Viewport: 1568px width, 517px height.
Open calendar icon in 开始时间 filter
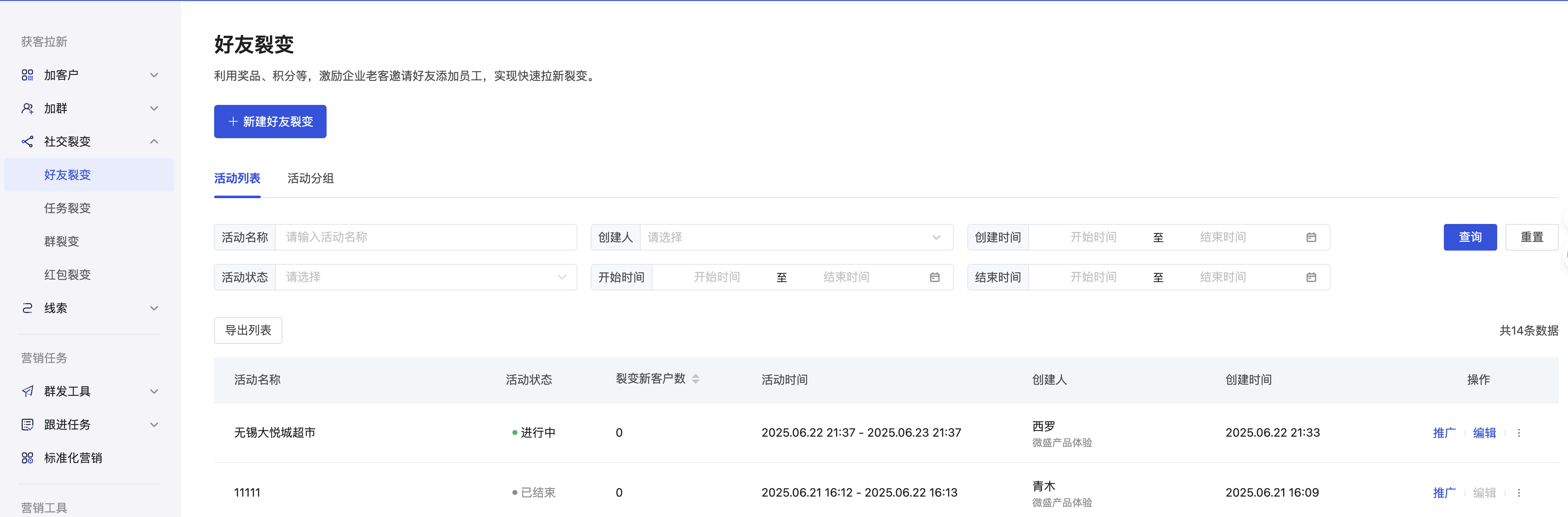(934, 277)
